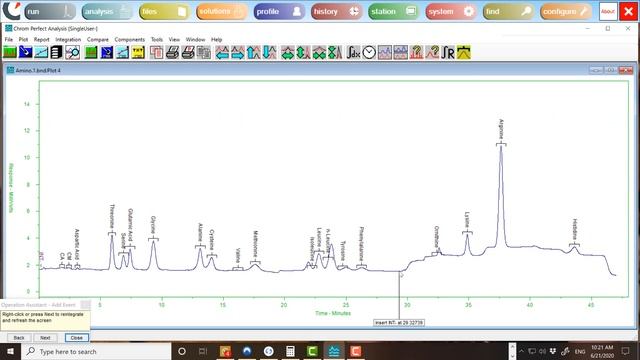The height and width of the screenshot is (360, 640).
Task: Open the Help menu
Action: click(216, 40)
